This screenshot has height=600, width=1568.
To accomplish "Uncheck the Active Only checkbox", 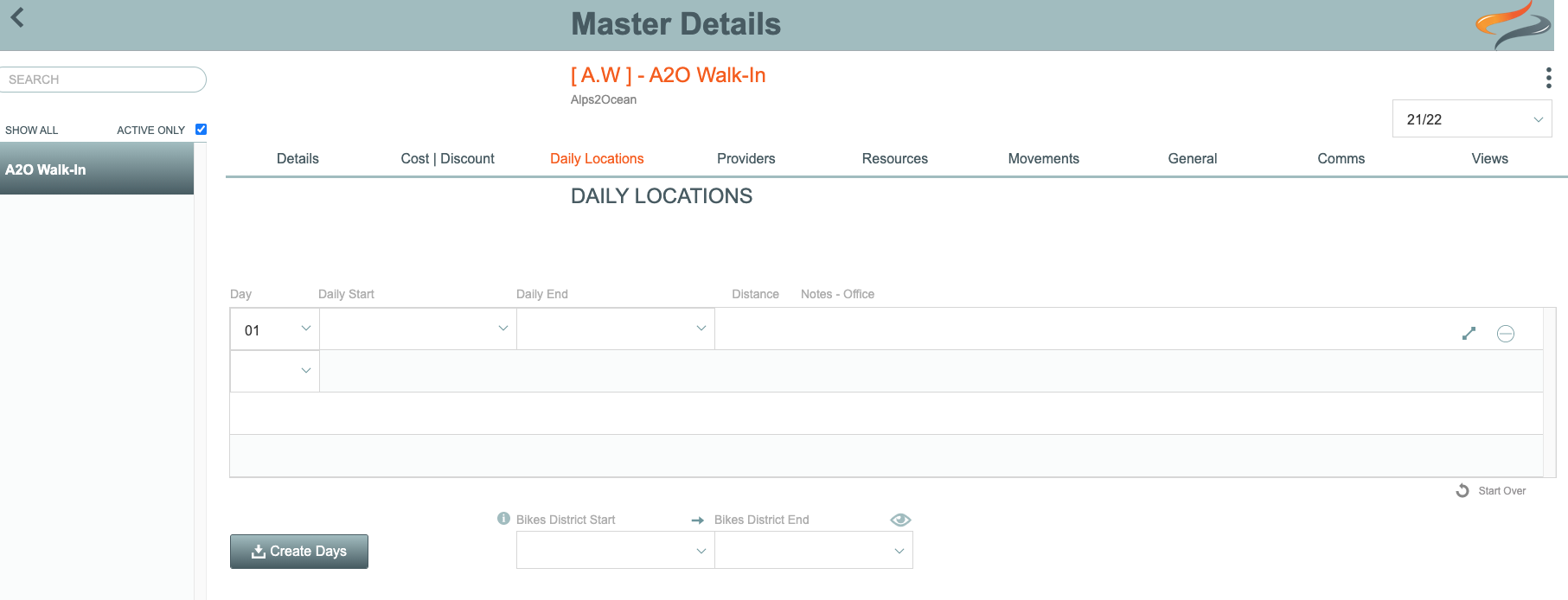I will 201,130.
